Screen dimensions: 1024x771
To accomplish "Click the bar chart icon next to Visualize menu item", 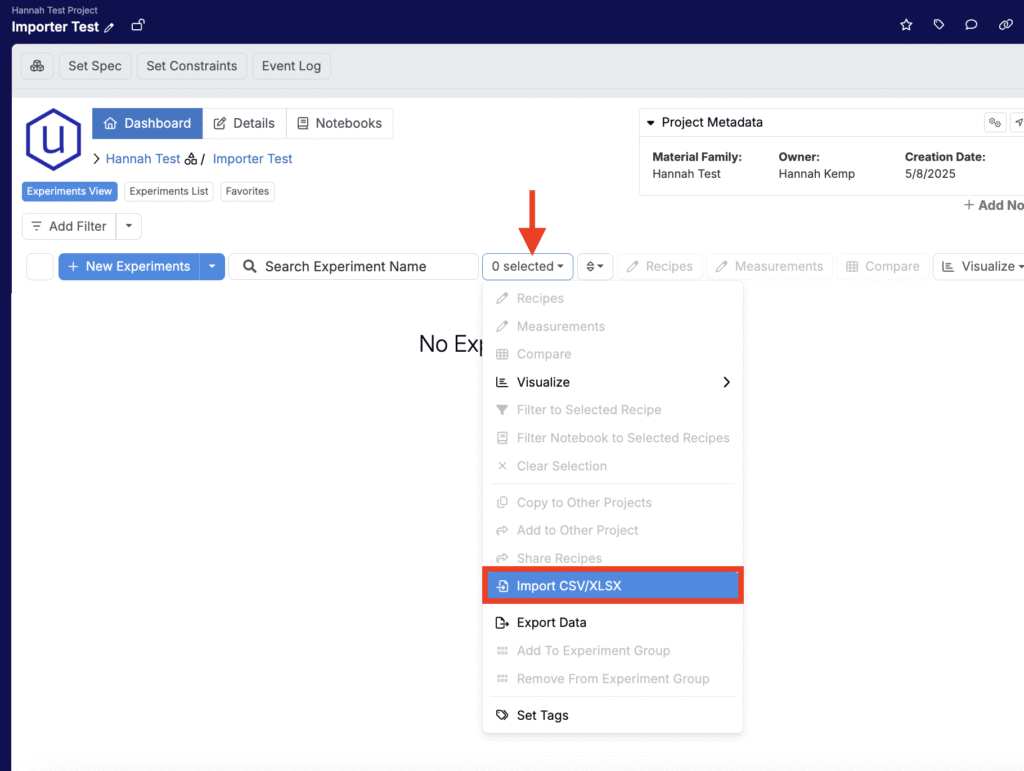I will (x=502, y=382).
